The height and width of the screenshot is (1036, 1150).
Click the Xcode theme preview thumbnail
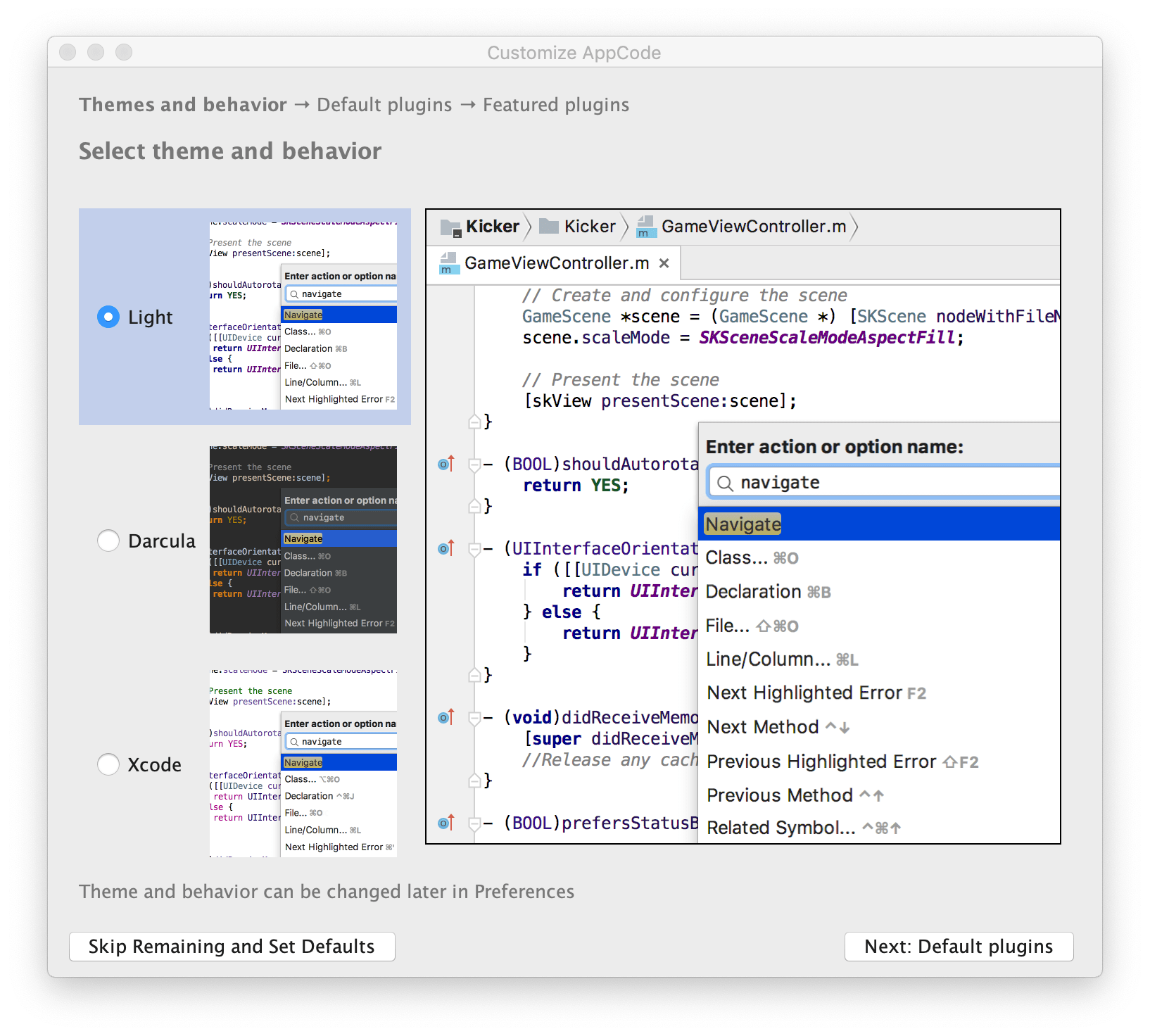coord(303,764)
